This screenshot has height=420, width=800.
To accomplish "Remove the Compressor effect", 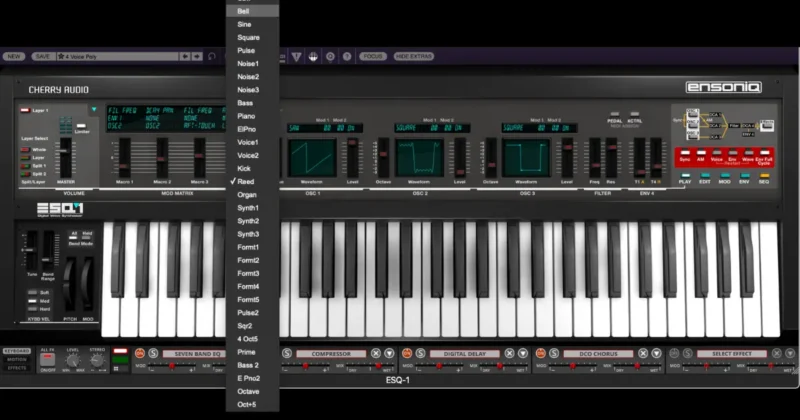I will coord(376,353).
